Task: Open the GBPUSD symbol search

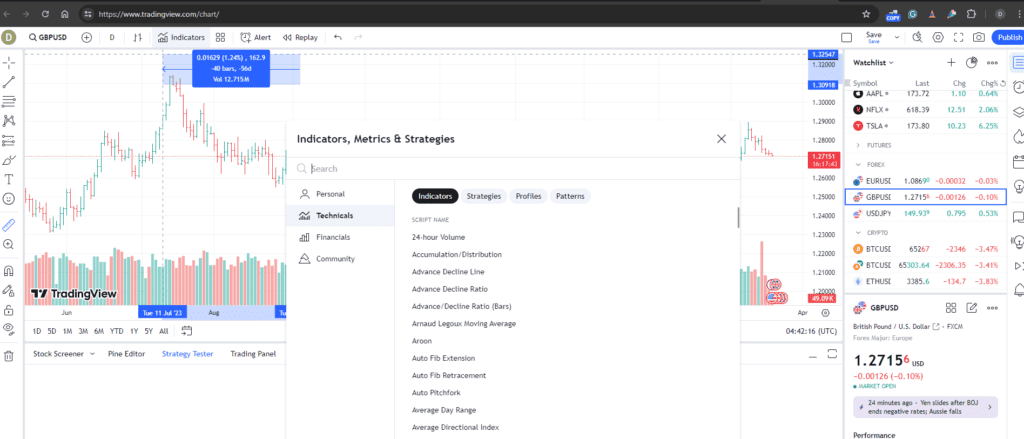Action: point(48,37)
